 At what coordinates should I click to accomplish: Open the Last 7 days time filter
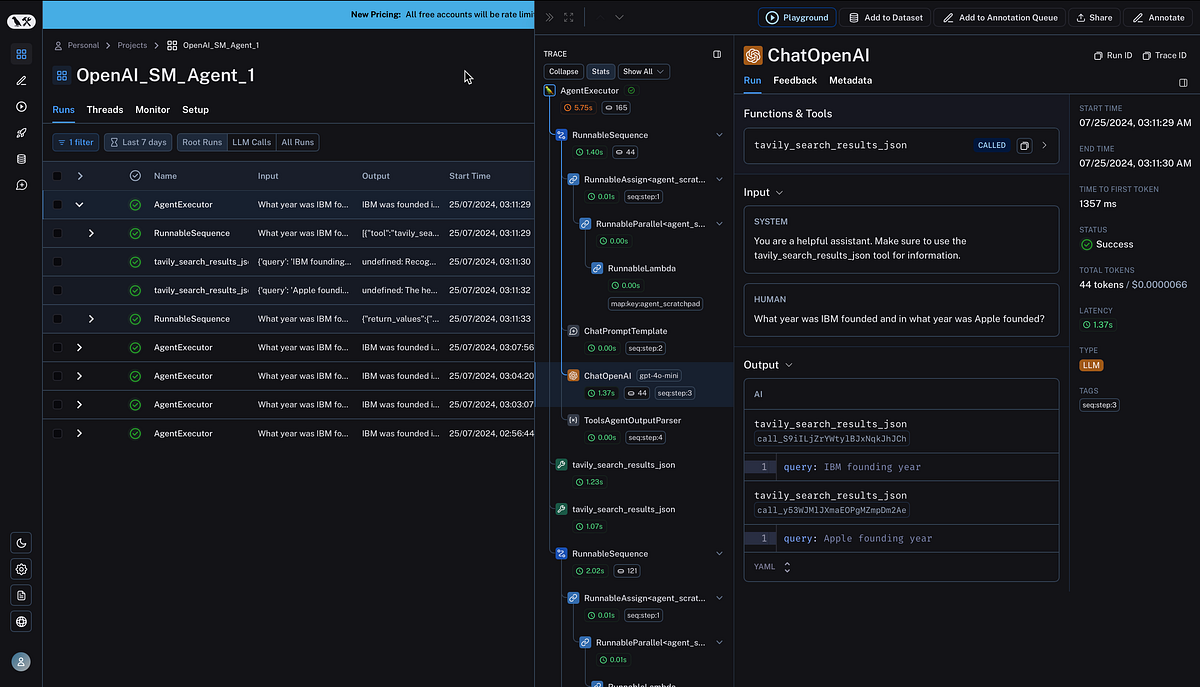pos(138,142)
